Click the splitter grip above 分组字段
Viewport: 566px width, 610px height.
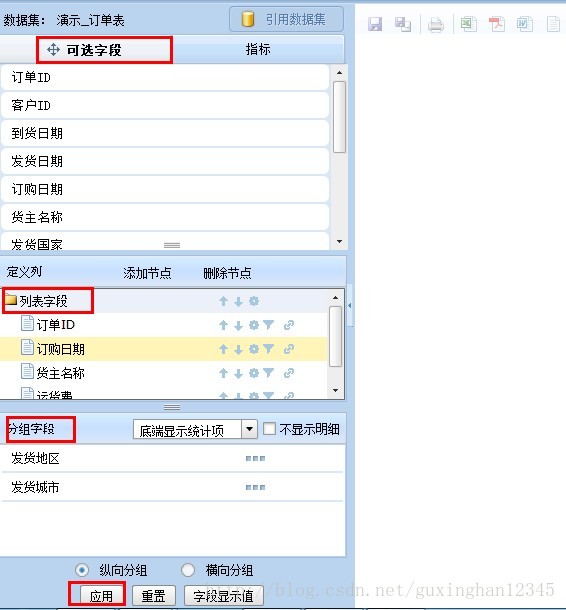172,407
